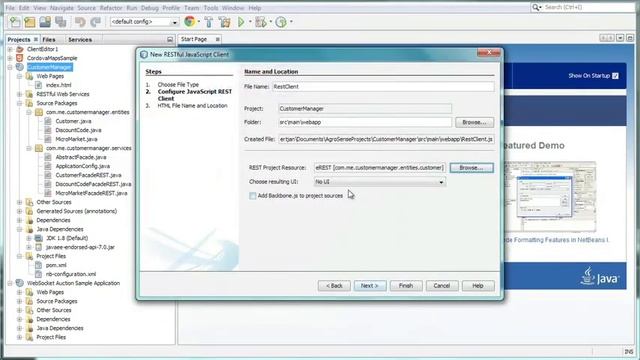Image resolution: width=640 pixels, height=360 pixels.
Task: Expand the CordovaMapsSample project node
Action: coord(10,58)
